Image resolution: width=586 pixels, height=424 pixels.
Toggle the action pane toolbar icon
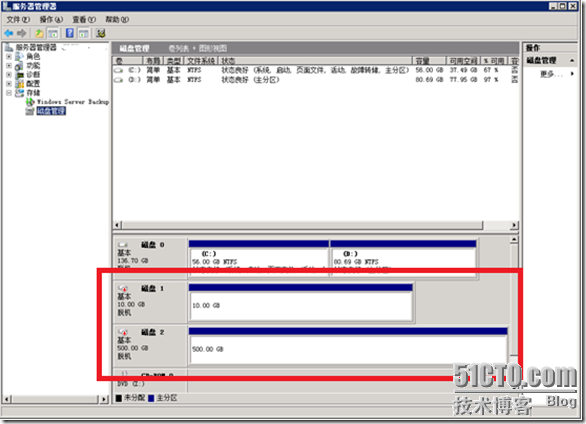[x=83, y=33]
